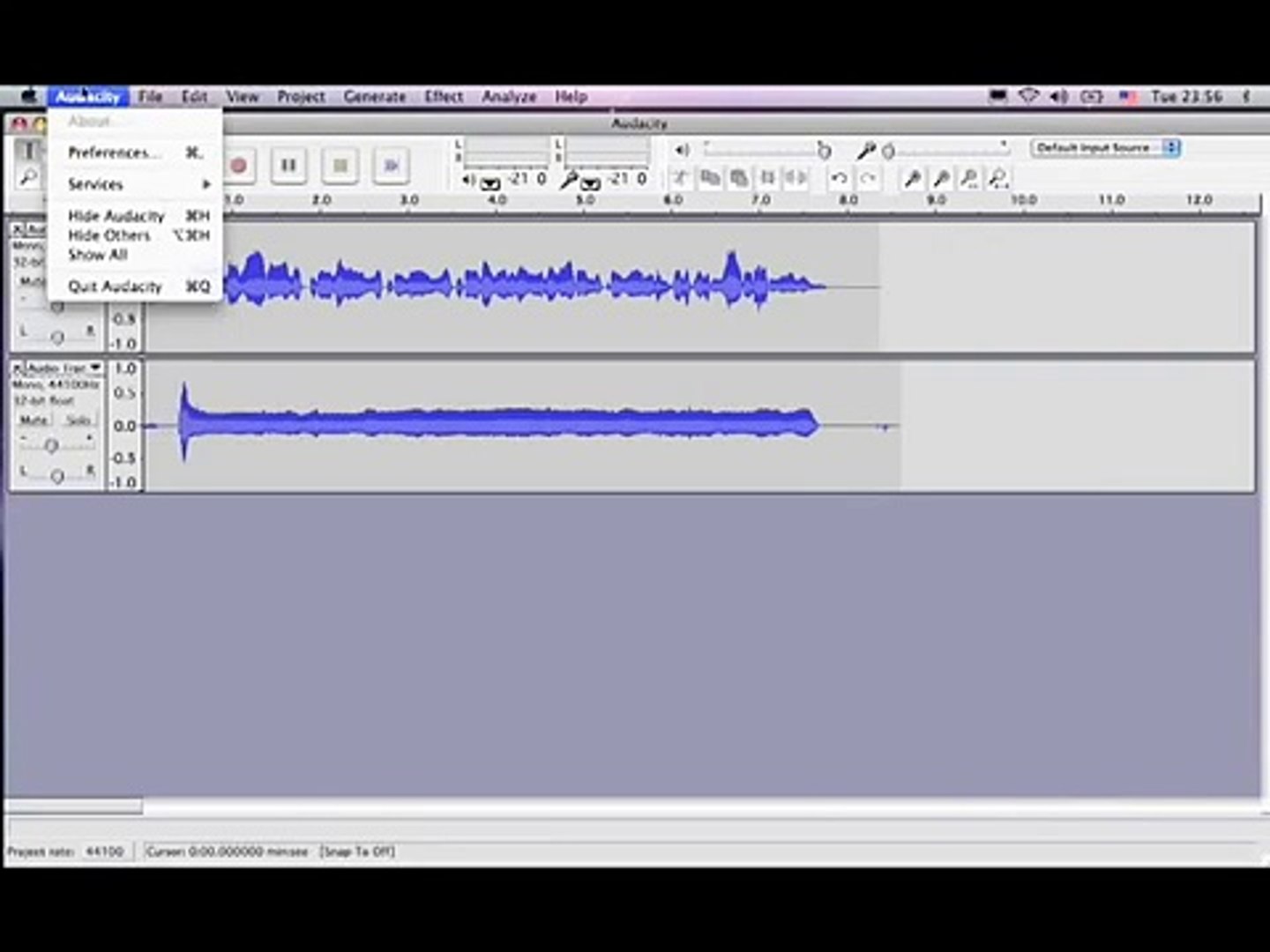Select the Zoom magnifier tool in tools palette
Screen dimensions: 1270x952
tap(28, 177)
